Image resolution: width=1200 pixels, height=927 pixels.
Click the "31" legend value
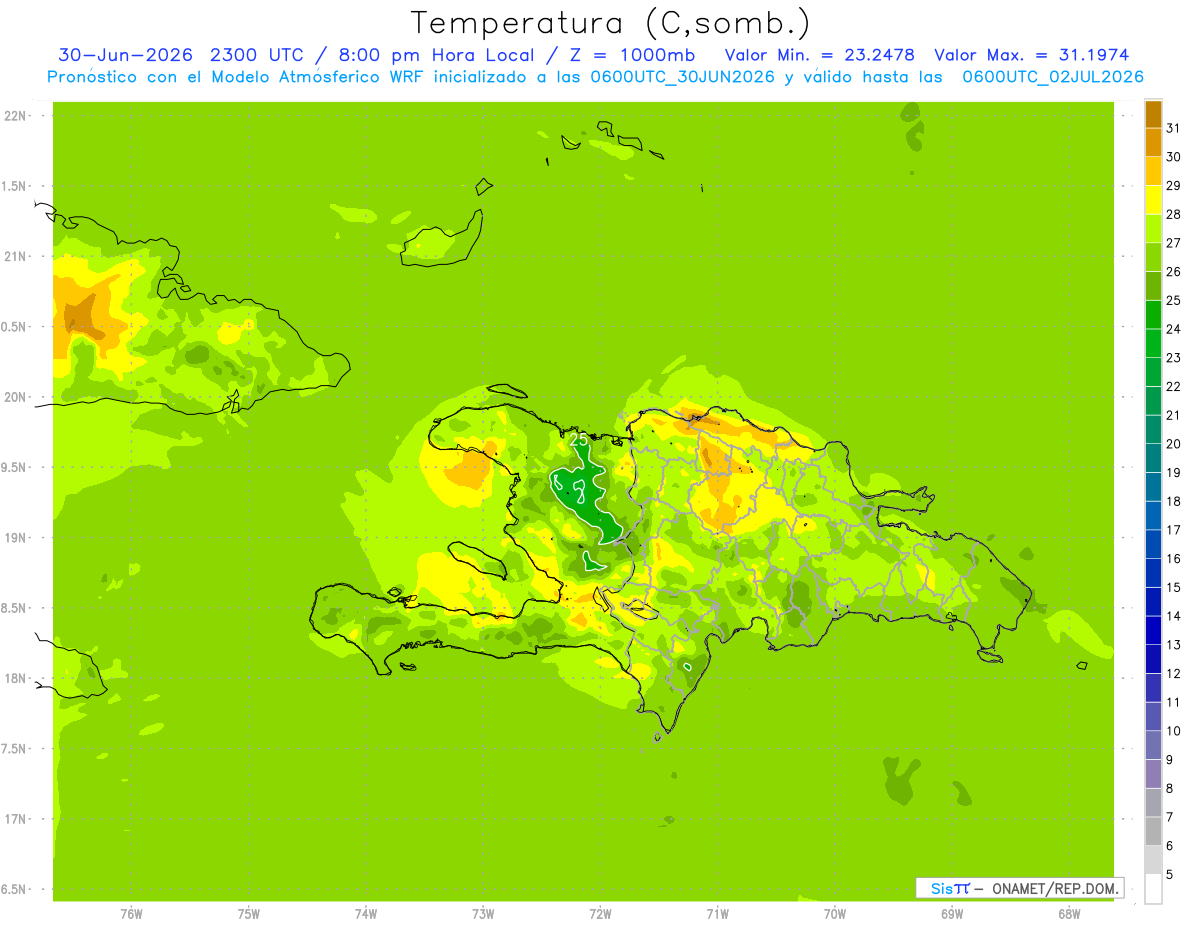pyautogui.click(x=1173, y=128)
